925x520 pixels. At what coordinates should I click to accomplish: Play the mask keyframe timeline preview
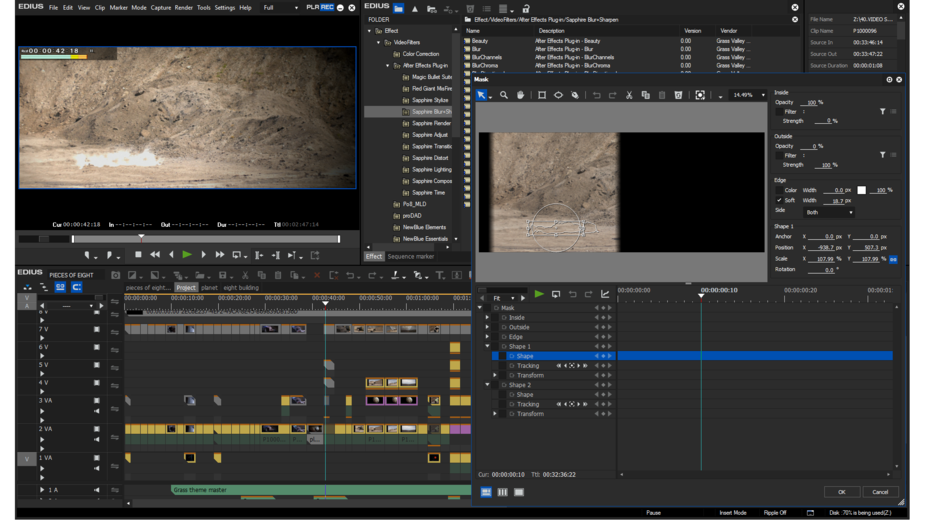tap(539, 294)
